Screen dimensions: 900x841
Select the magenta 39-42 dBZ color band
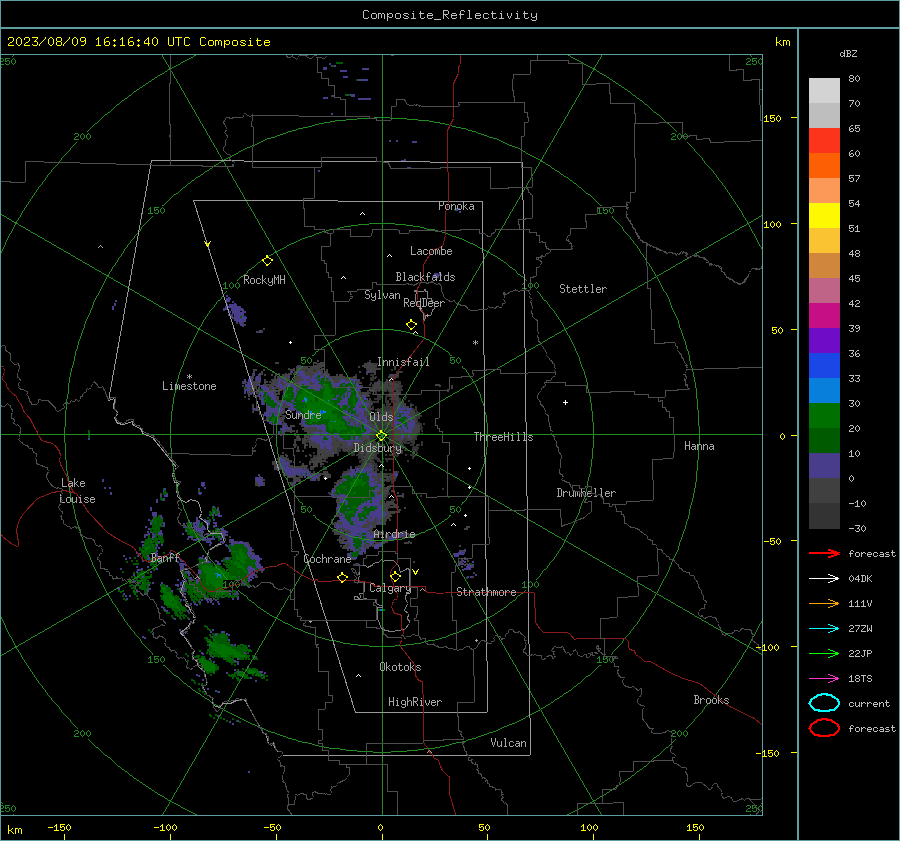[824, 316]
